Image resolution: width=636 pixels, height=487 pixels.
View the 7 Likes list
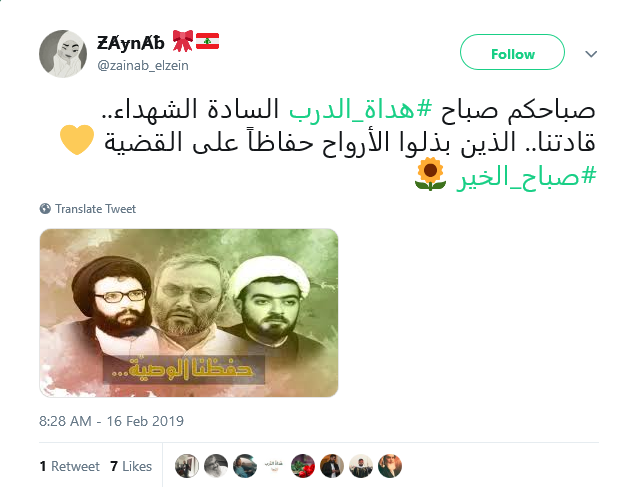[x=131, y=466]
